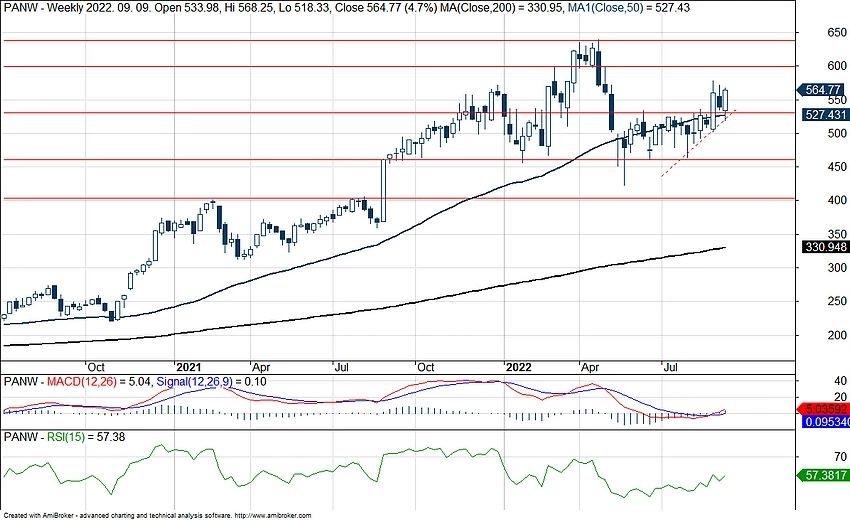Click the 2021 date axis label
This screenshot has width=850, height=520.
tap(189, 367)
